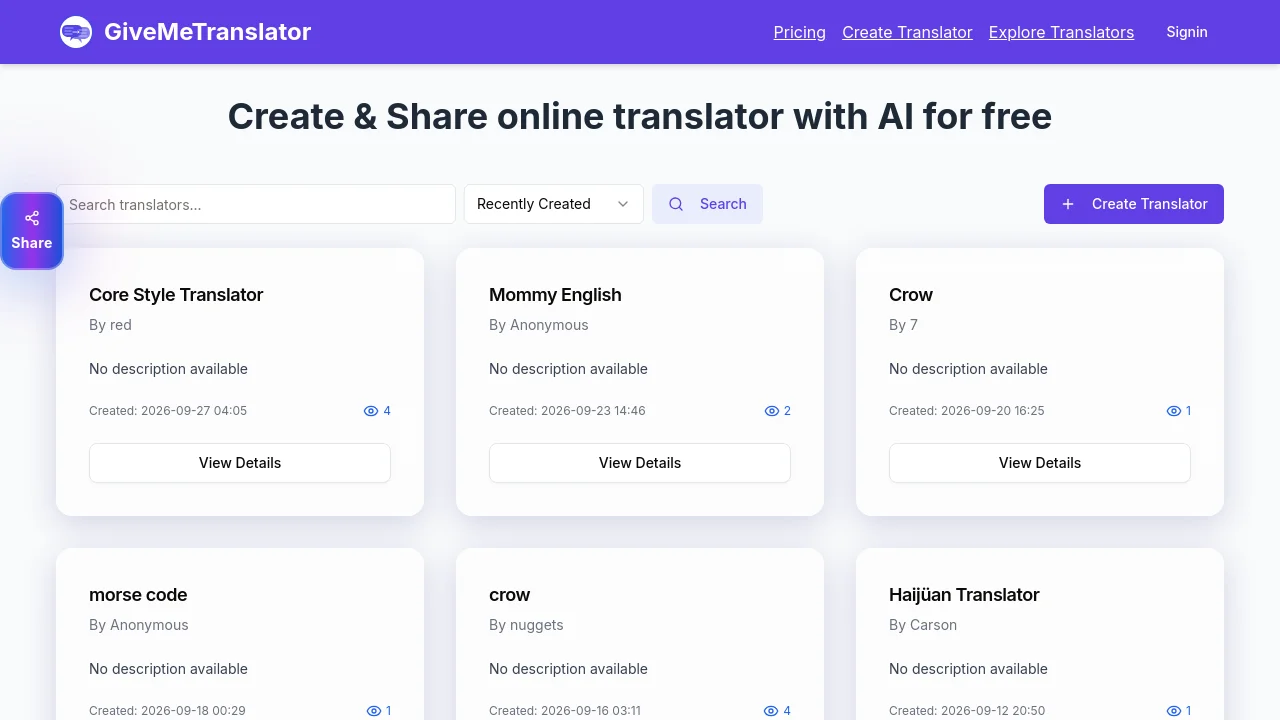
Task: Click the crow title on the card by nuggets
Action: (509, 595)
